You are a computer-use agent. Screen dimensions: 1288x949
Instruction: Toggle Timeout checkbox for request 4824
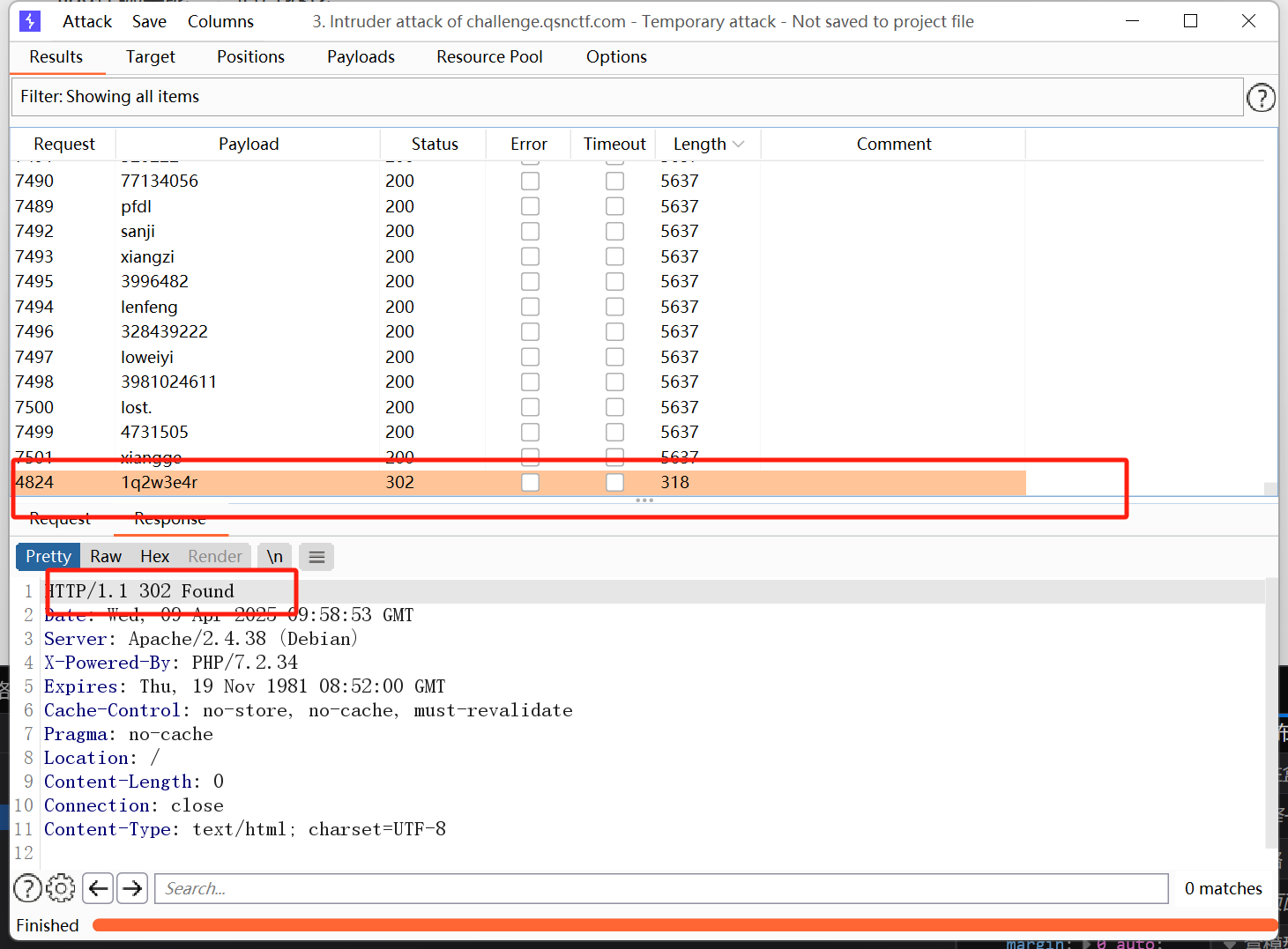click(614, 482)
